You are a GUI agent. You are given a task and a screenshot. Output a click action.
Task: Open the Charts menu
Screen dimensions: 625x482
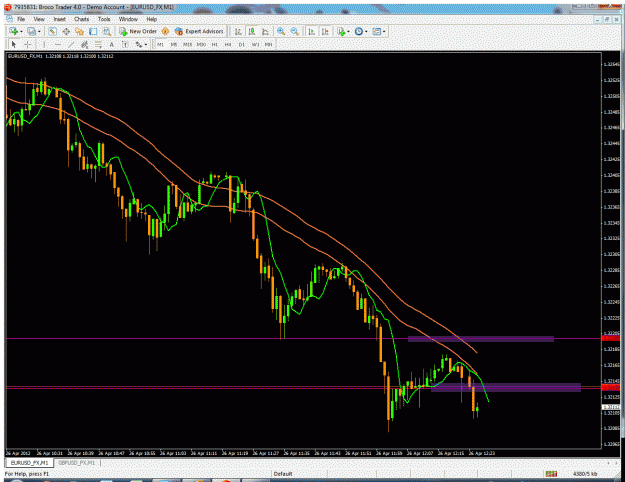click(81, 19)
